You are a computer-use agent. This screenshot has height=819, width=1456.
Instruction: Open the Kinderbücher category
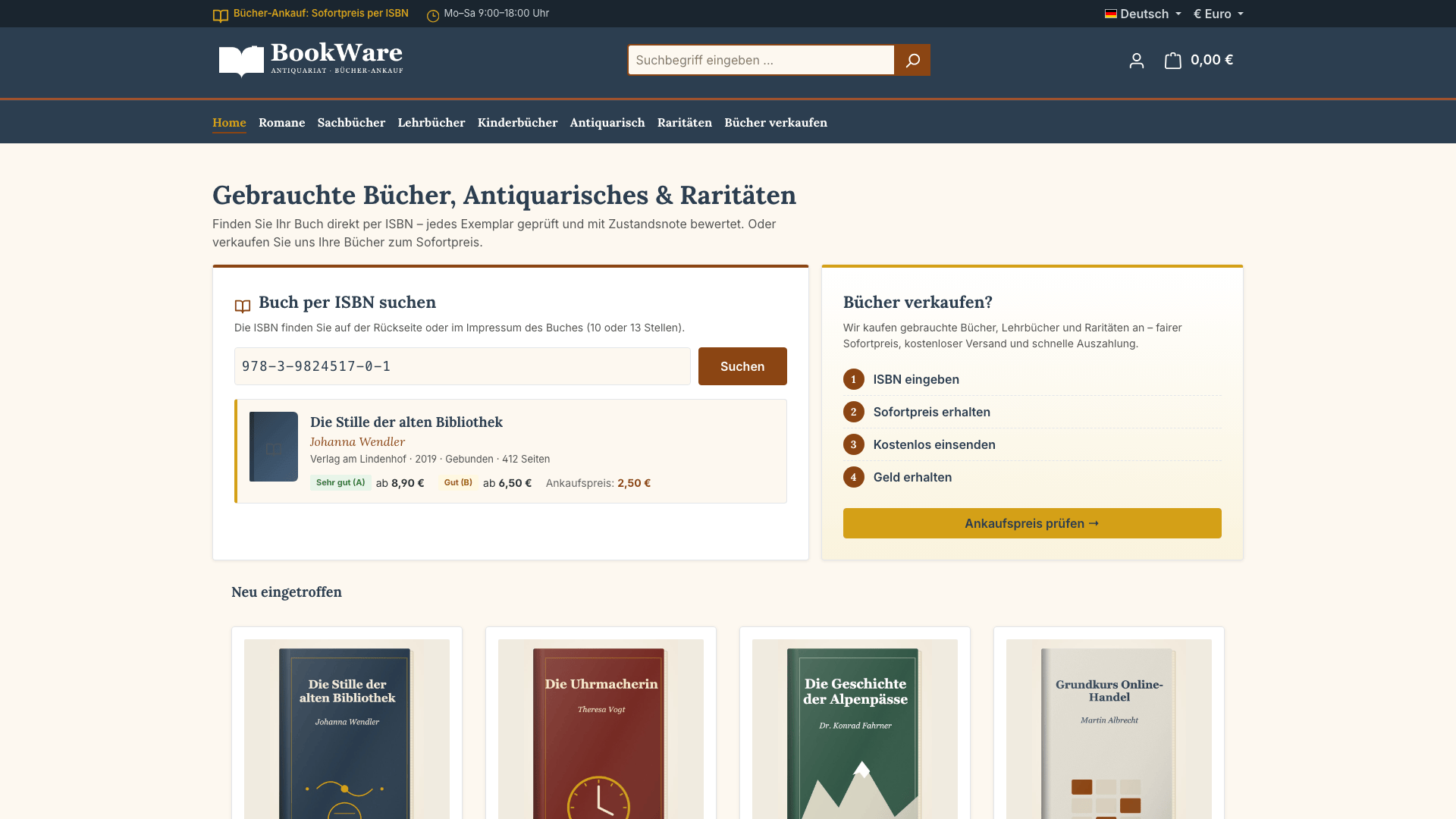point(517,122)
